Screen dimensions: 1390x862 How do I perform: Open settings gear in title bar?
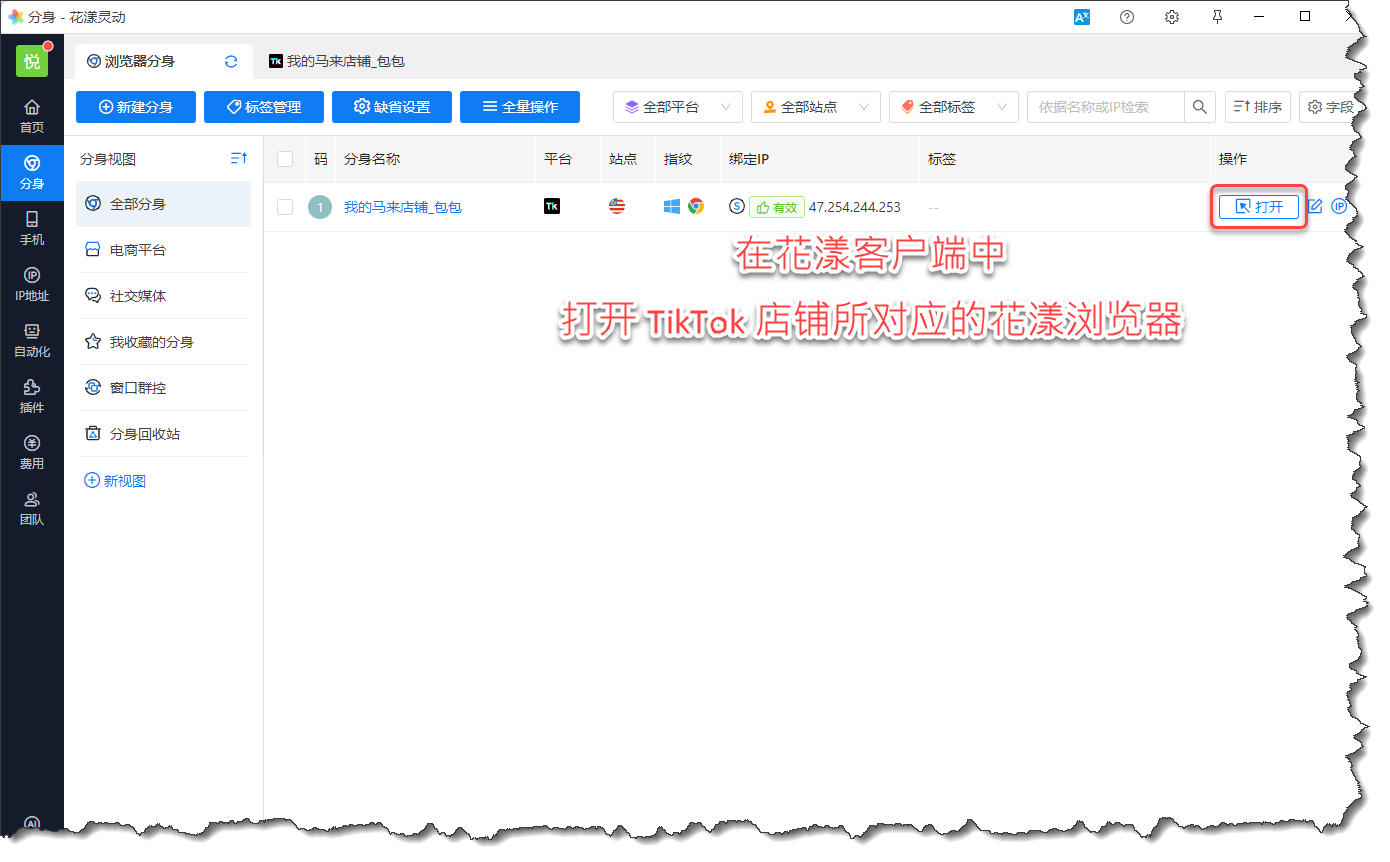pos(1172,17)
